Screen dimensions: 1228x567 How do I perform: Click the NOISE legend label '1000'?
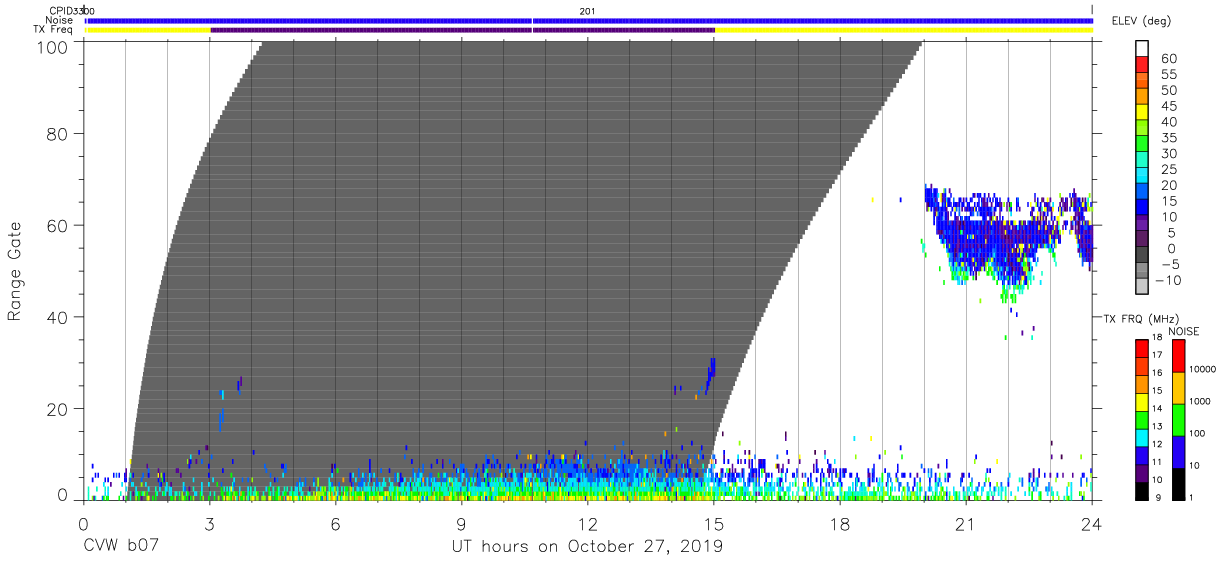1201,401
